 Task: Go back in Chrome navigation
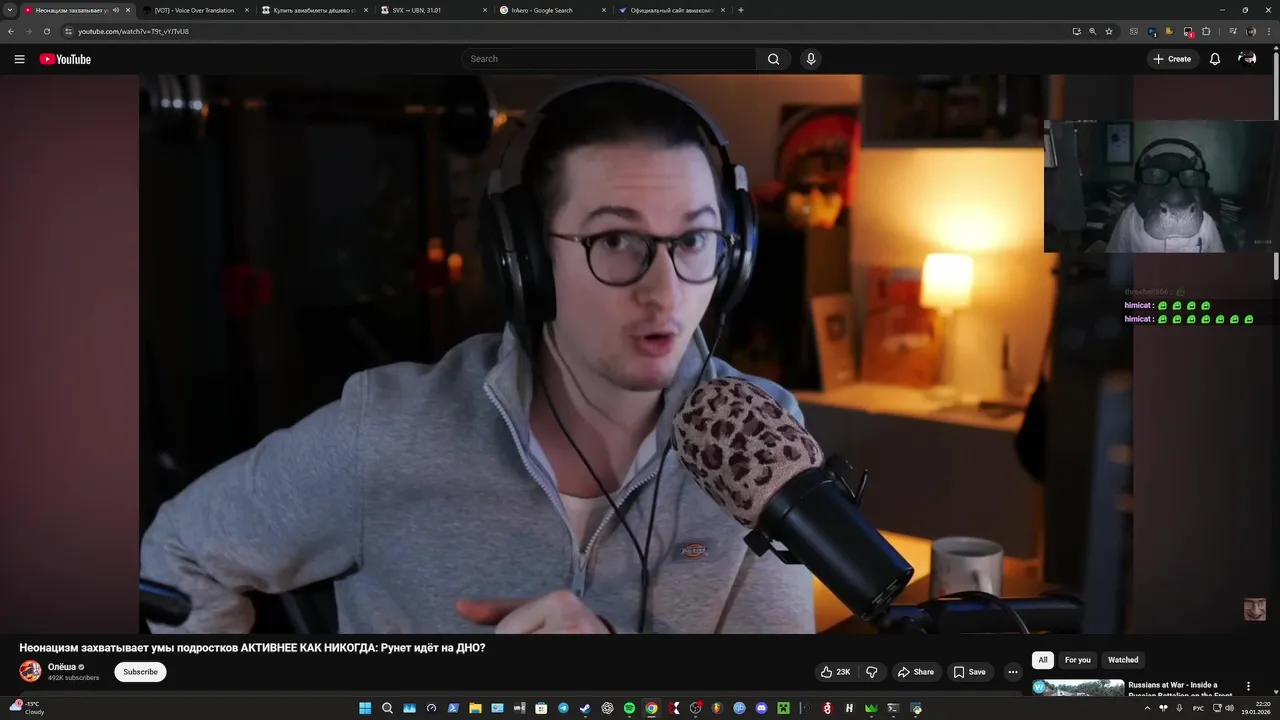click(x=11, y=31)
